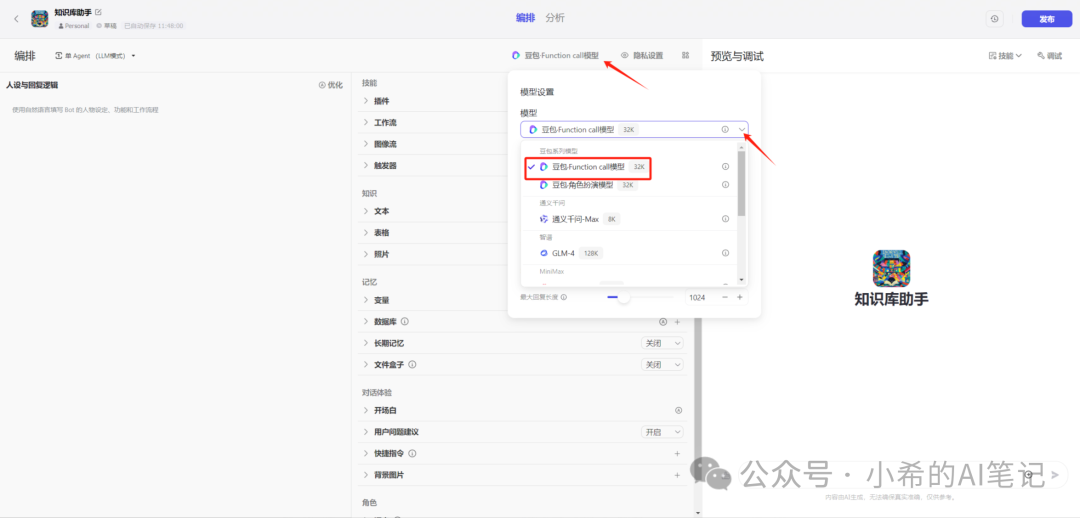Click model list scroll down arrow
The image size is (1080, 518).
tap(741, 280)
